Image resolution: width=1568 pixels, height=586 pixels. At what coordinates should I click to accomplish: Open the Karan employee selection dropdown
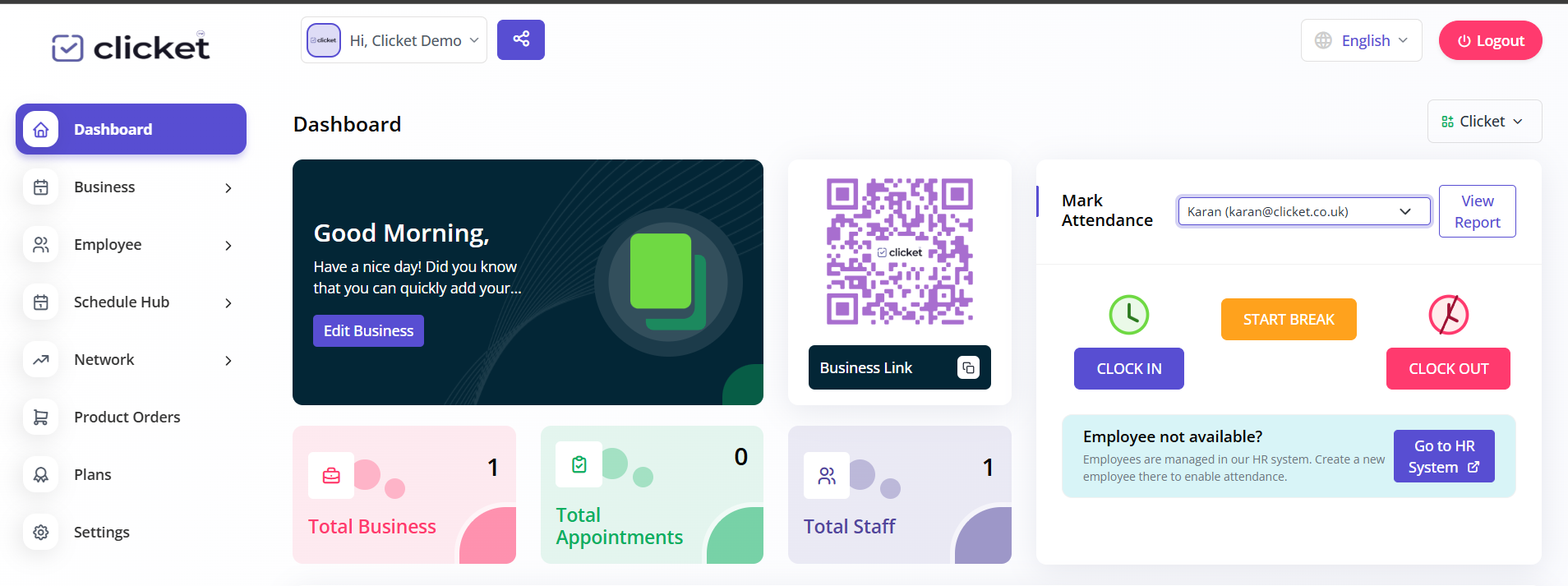pyautogui.click(x=1303, y=211)
